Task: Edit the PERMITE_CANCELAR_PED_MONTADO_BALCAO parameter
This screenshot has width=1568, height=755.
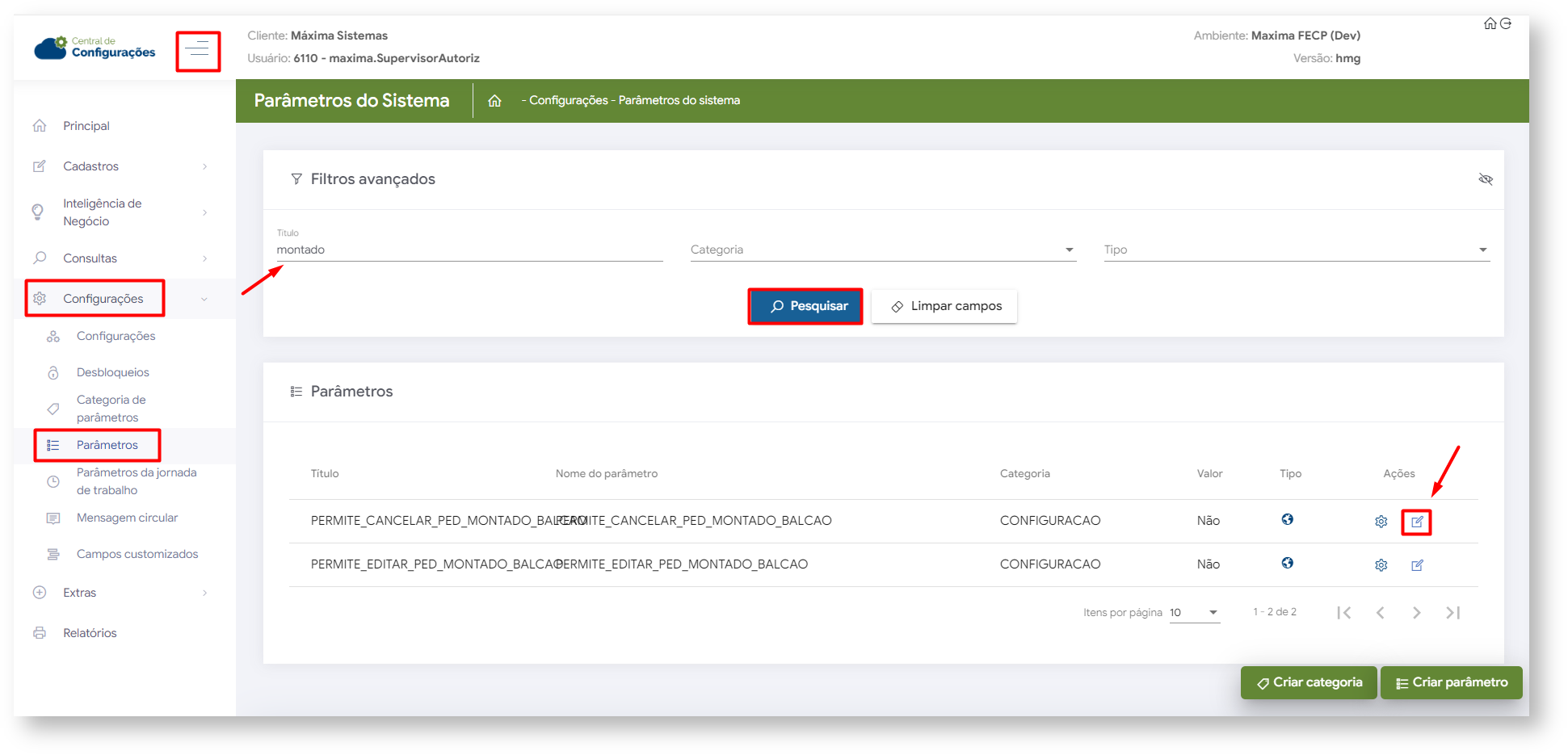Action: pyautogui.click(x=1416, y=522)
